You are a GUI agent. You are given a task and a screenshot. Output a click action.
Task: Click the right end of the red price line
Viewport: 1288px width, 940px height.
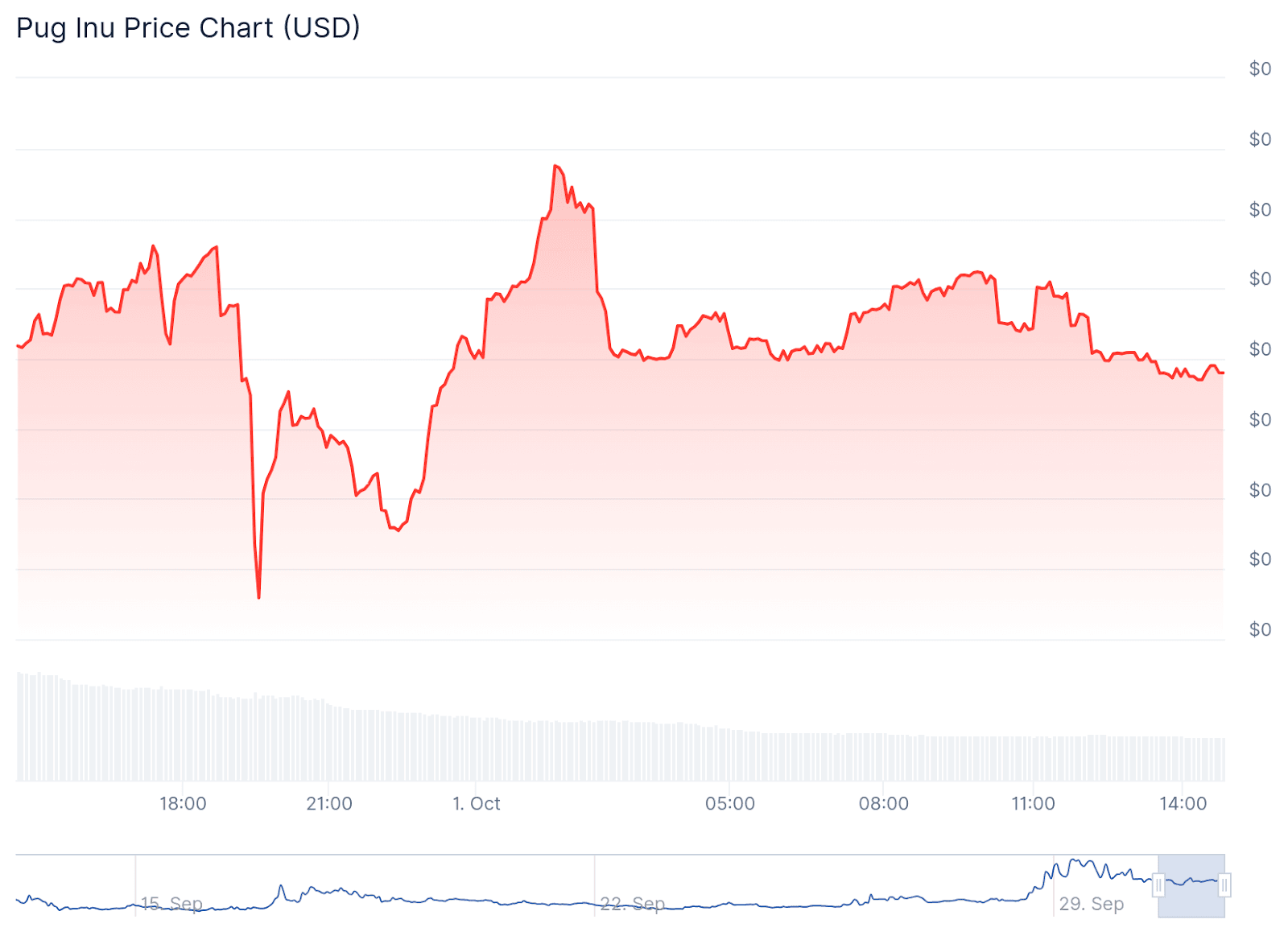(1222, 373)
